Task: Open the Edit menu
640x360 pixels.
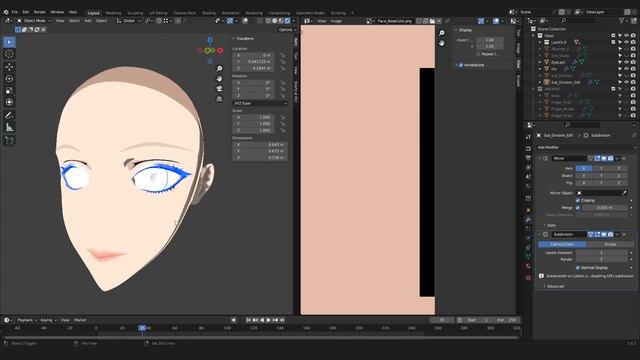Action: [x=26, y=12]
